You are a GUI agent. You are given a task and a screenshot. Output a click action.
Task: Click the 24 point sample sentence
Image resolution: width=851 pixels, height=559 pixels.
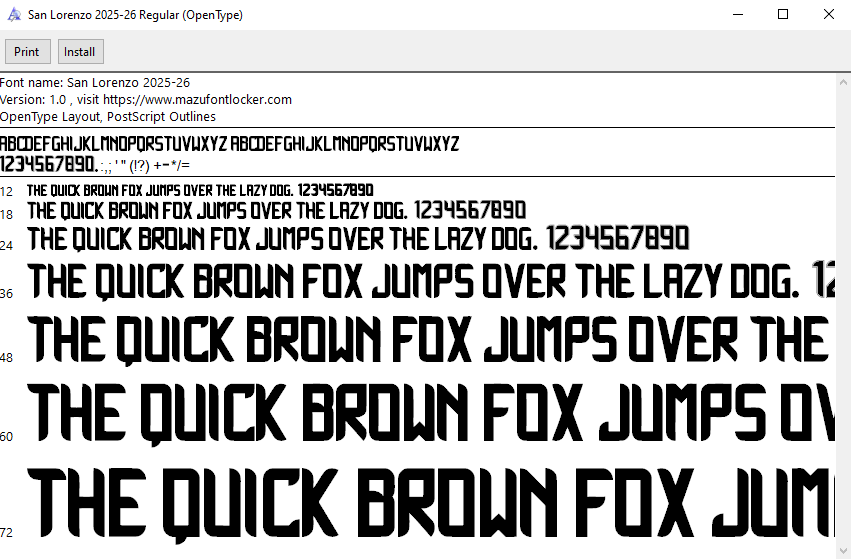coord(358,239)
